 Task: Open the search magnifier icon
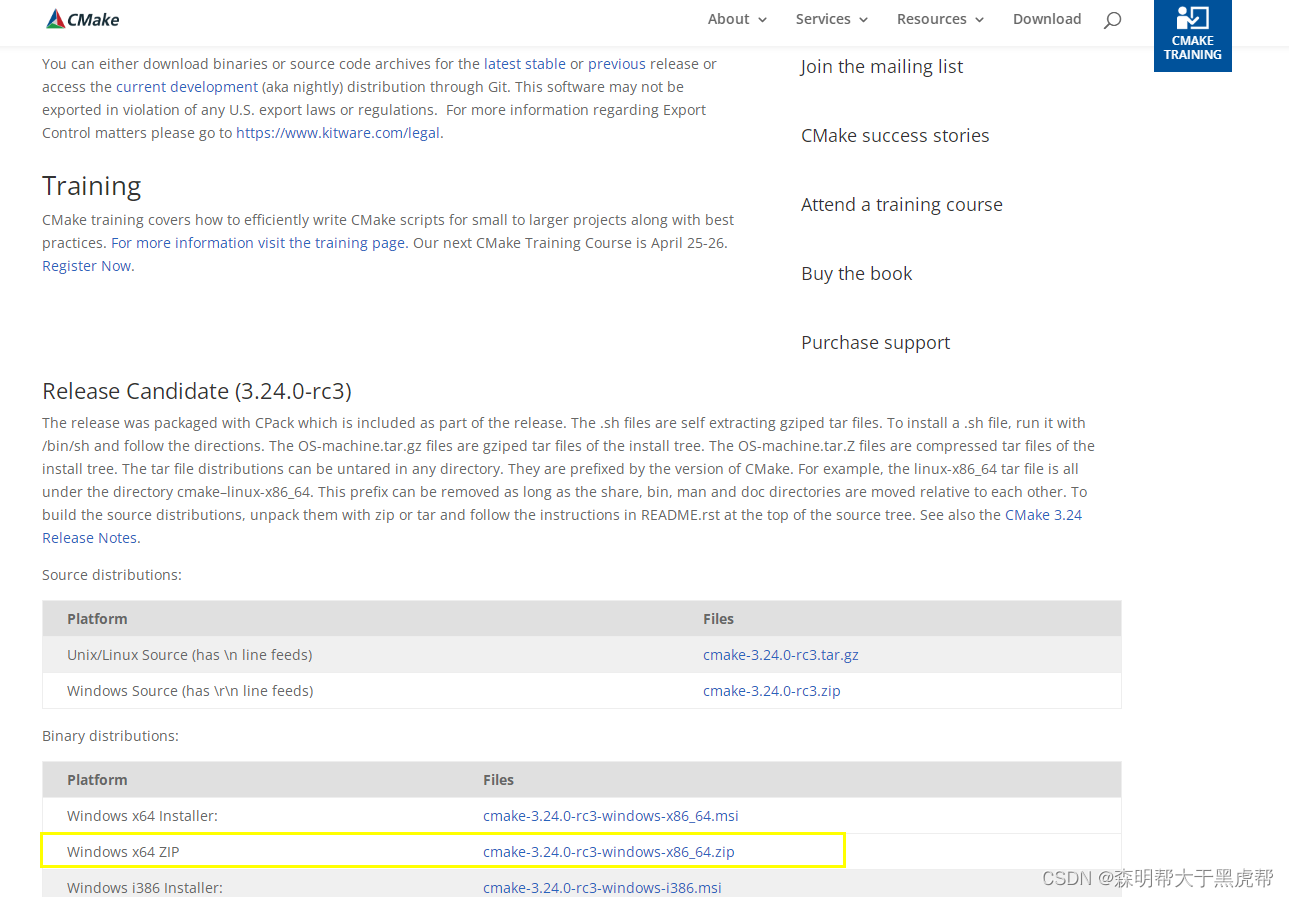1112,20
